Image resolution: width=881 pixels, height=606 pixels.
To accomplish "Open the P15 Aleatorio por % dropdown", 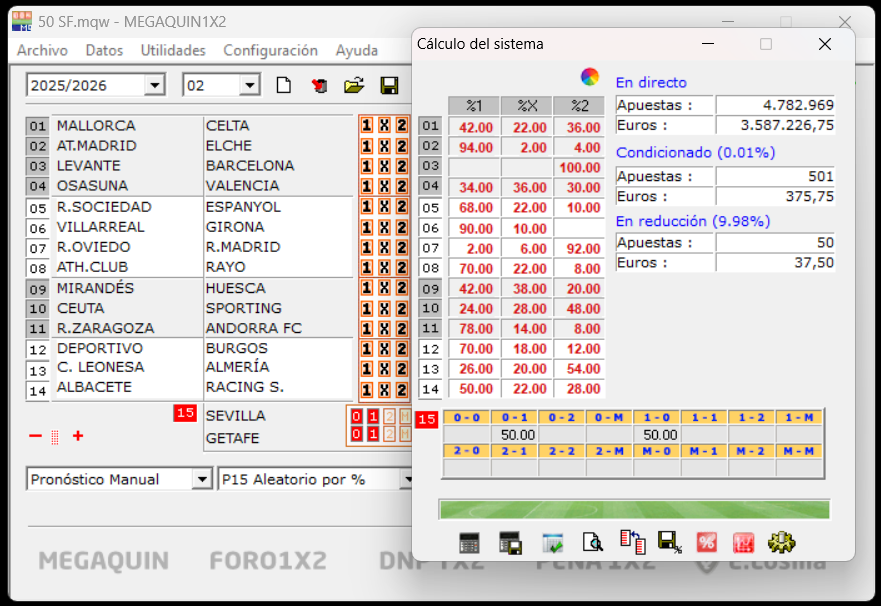I will 408,479.
